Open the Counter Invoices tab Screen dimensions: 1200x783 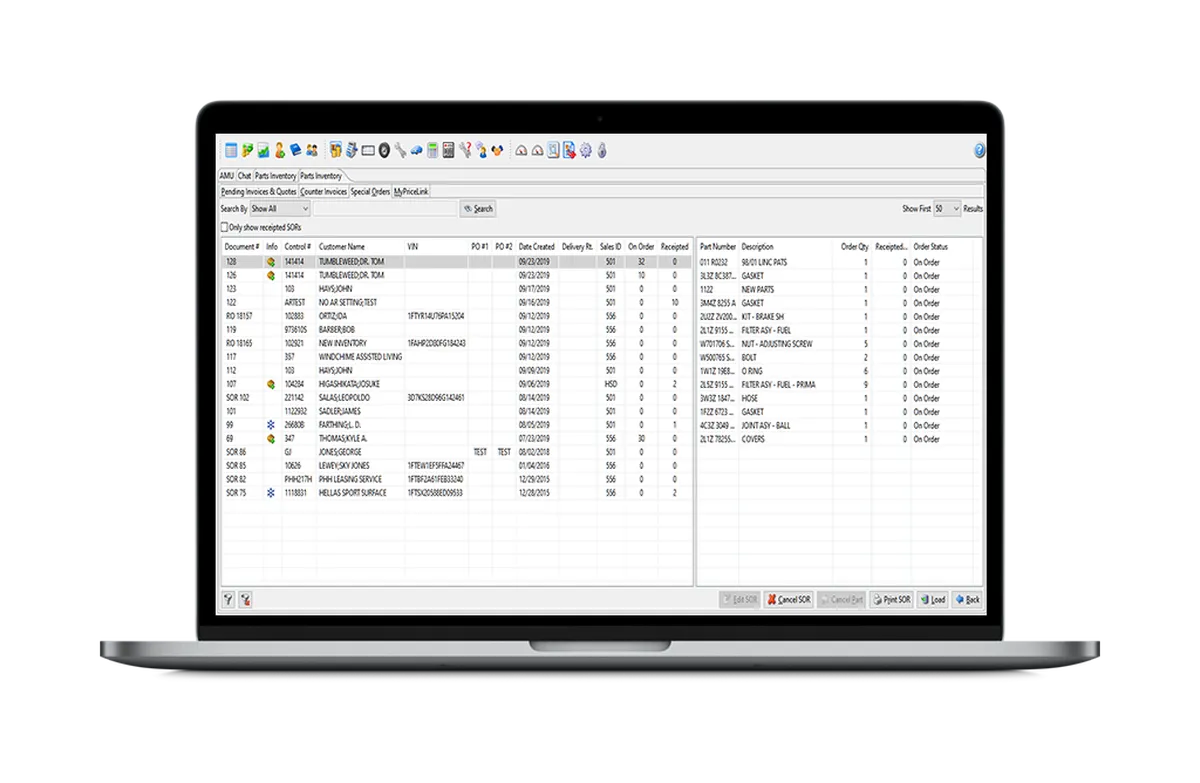pos(324,191)
